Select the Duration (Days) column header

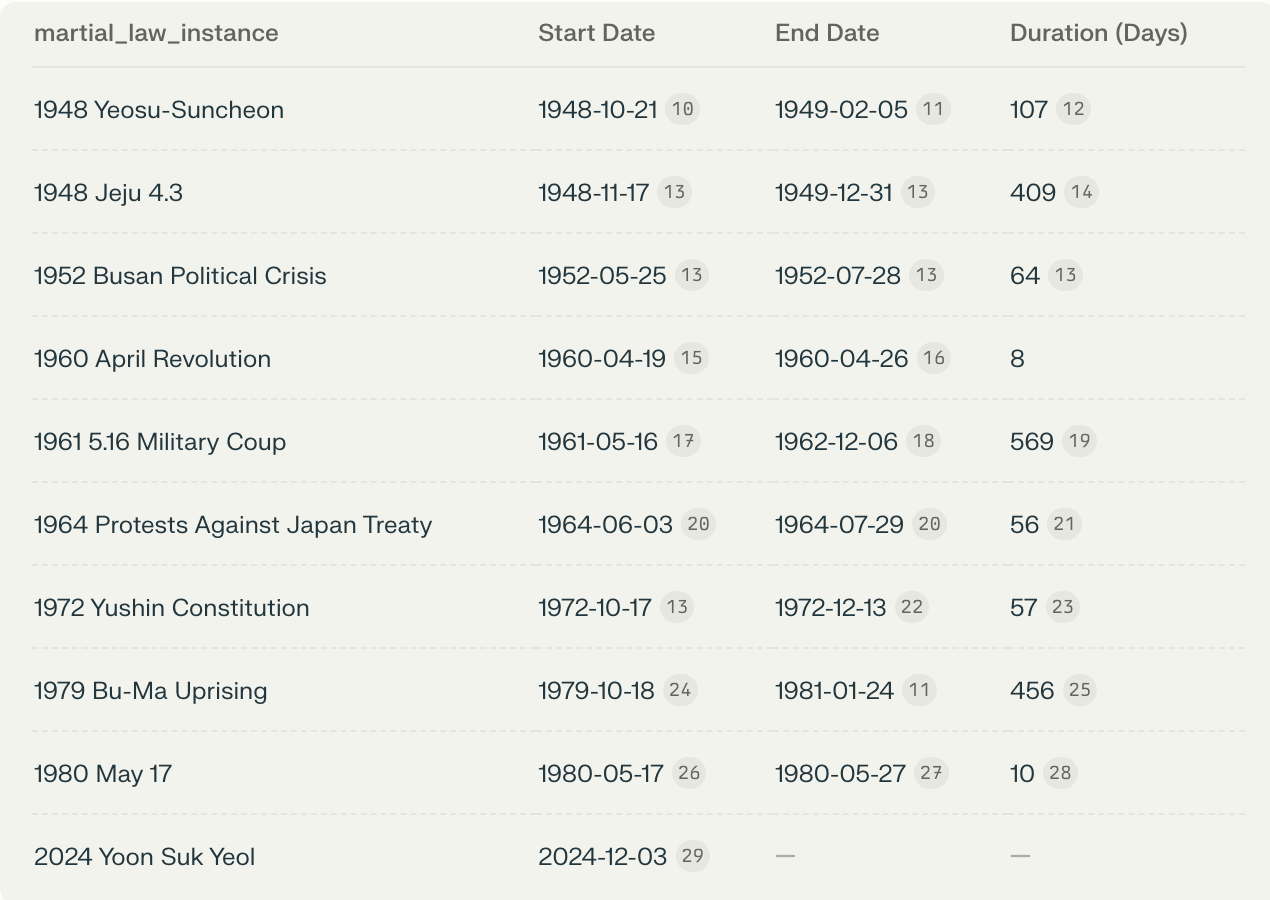click(1098, 33)
